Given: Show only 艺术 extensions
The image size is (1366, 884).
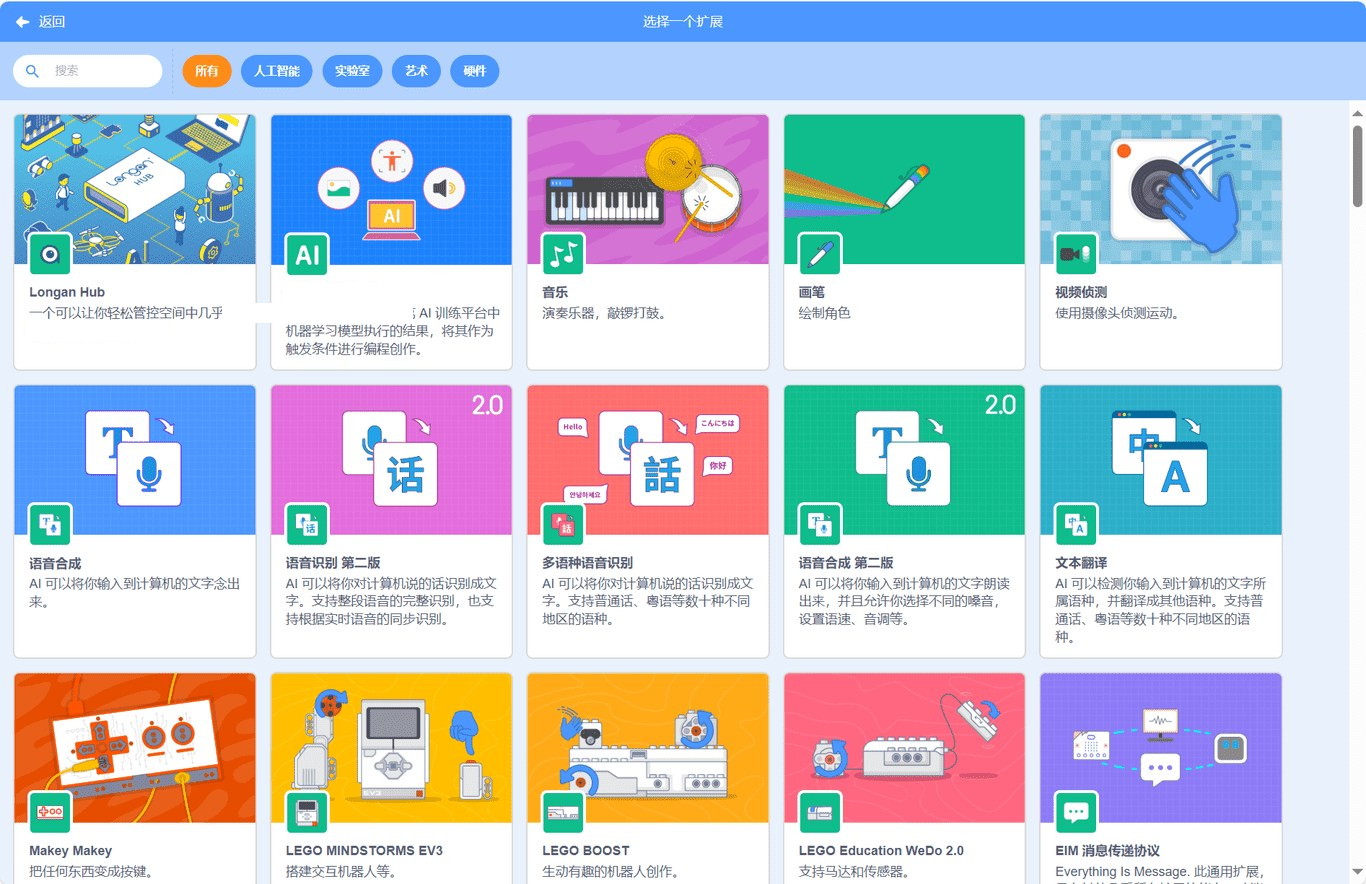Looking at the screenshot, I should 416,71.
